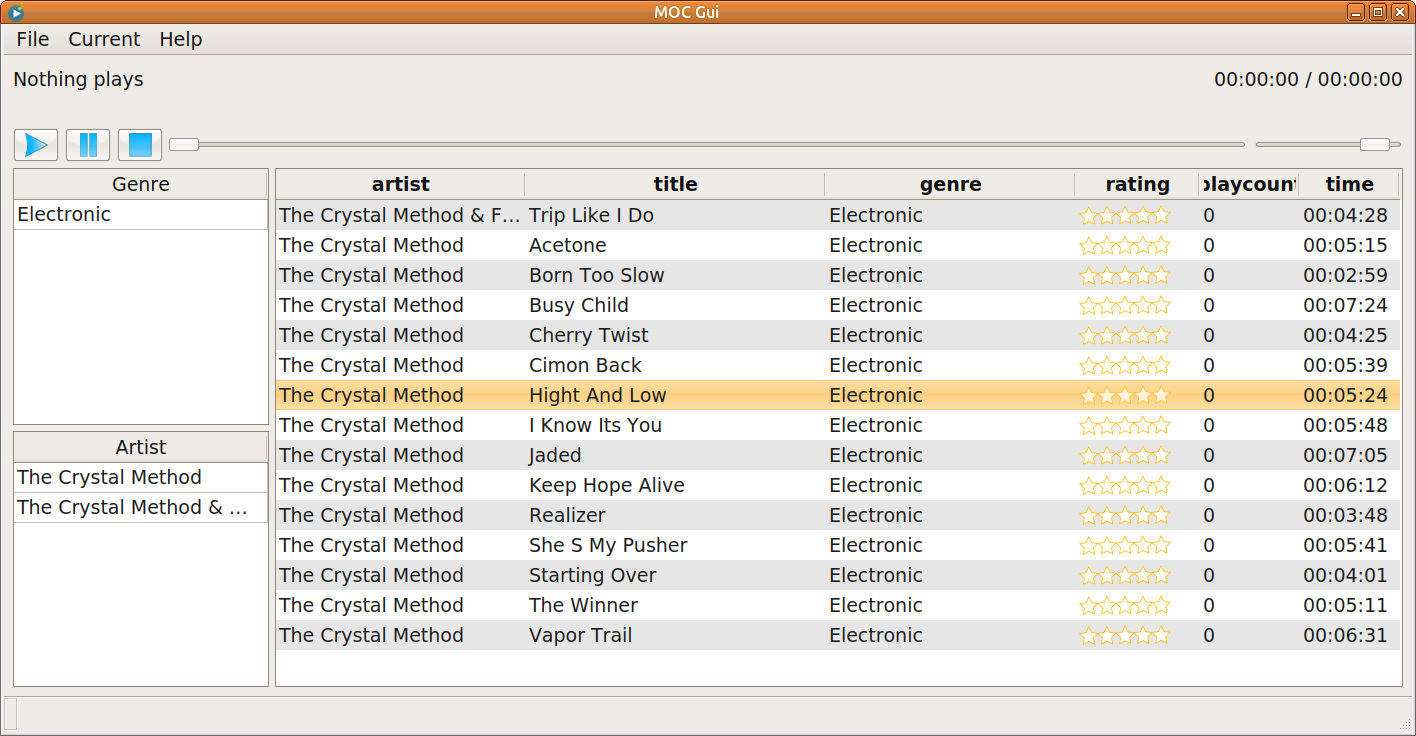Click the time 00:07:24 for Busy Child
Screen dimensions: 1416x736
click(x=1345, y=305)
